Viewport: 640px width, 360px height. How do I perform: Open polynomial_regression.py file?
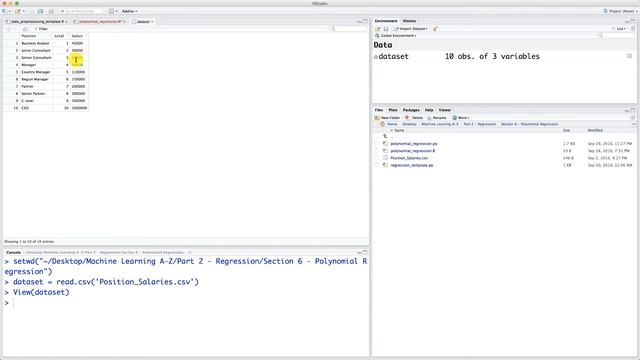pyautogui.click(x=414, y=144)
